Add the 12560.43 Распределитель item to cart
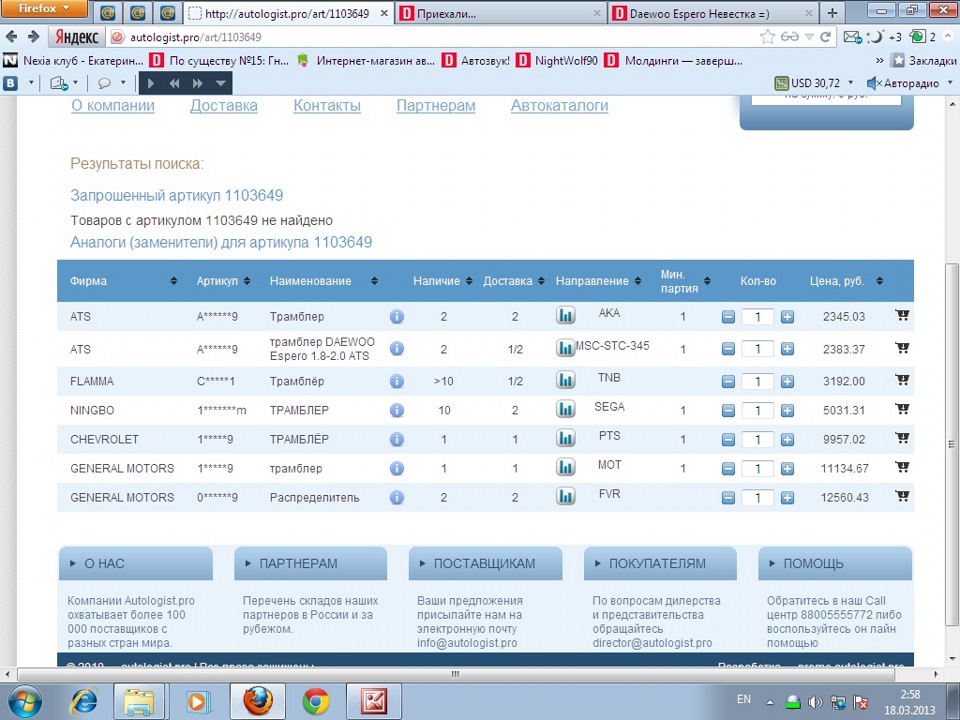Image resolution: width=960 pixels, height=720 pixels. click(902, 496)
